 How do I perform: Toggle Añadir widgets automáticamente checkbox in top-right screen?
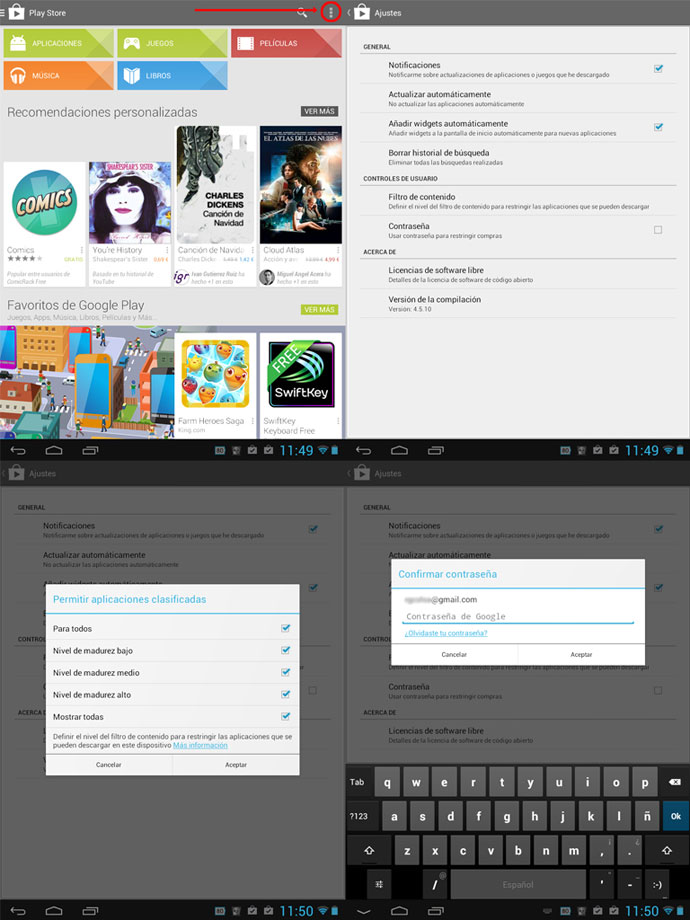point(658,127)
